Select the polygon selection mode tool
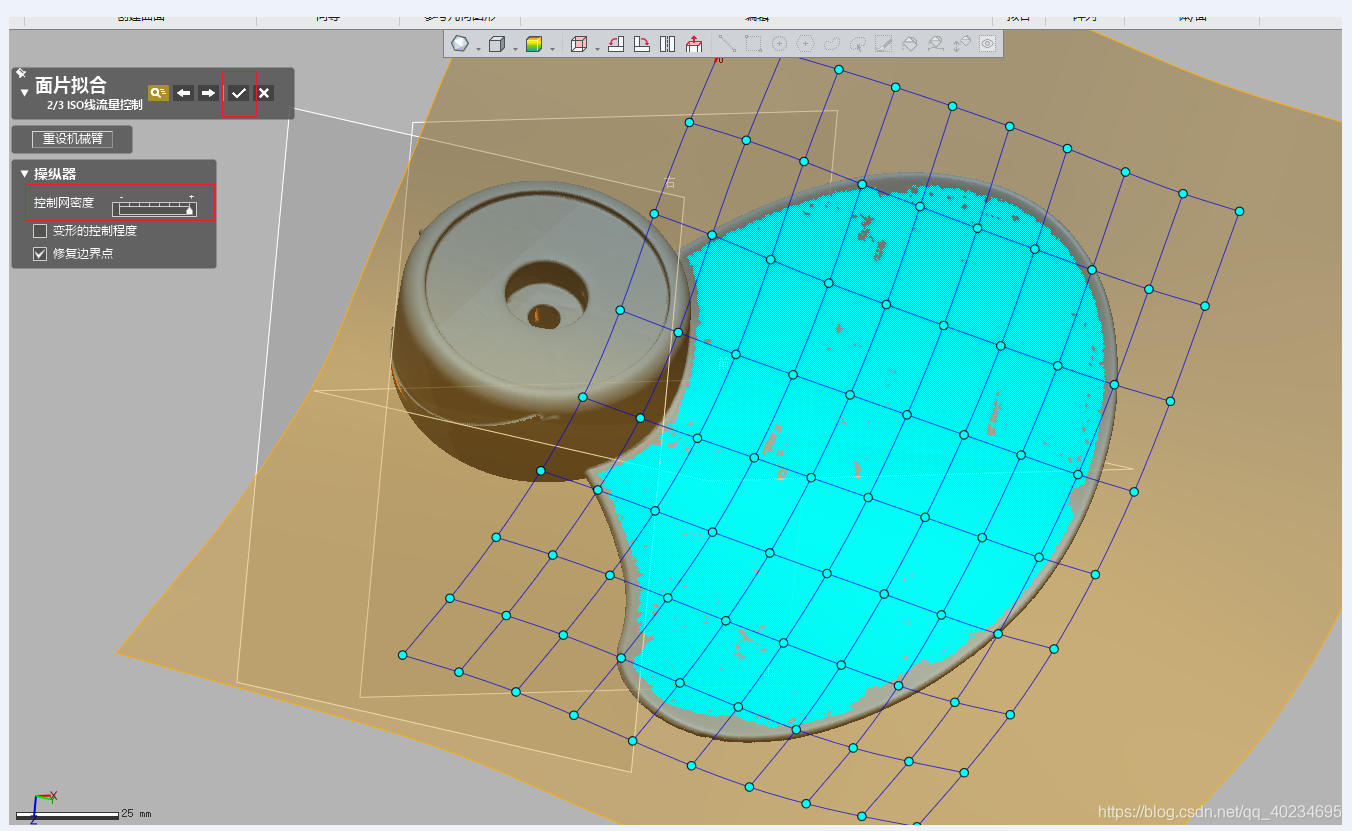This screenshot has height=831, width=1352. point(805,44)
